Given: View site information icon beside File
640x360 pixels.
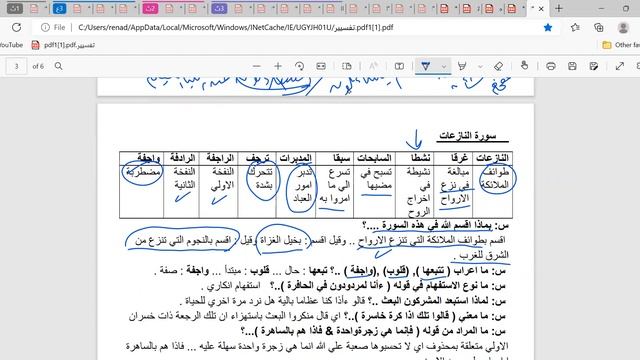Looking at the screenshot, I should click(45, 27).
